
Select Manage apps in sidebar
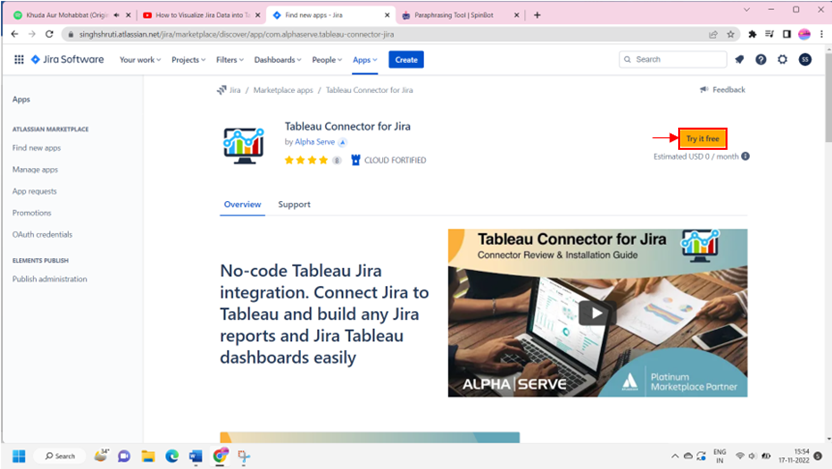35,170
